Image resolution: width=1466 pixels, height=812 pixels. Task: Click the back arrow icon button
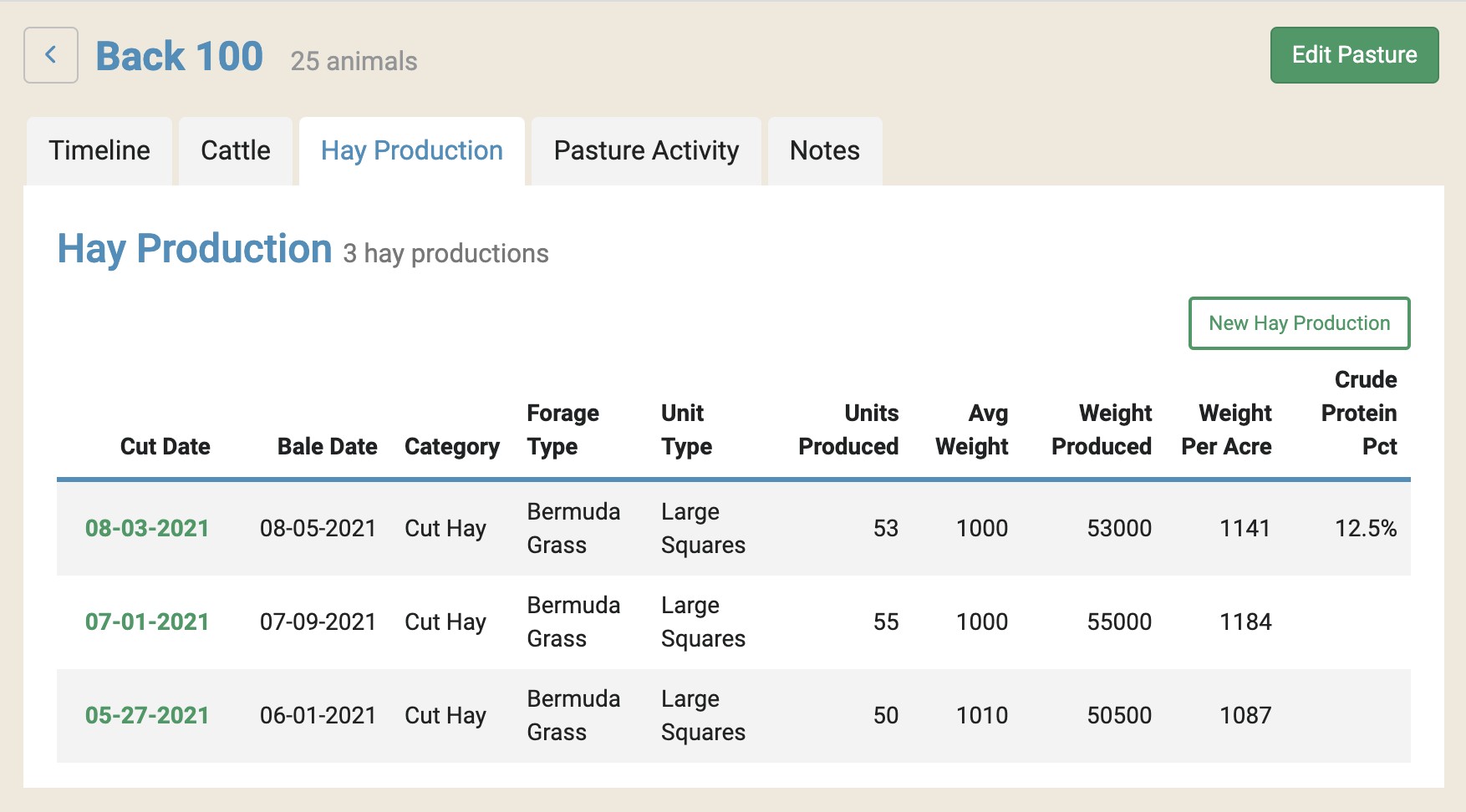tap(51, 55)
